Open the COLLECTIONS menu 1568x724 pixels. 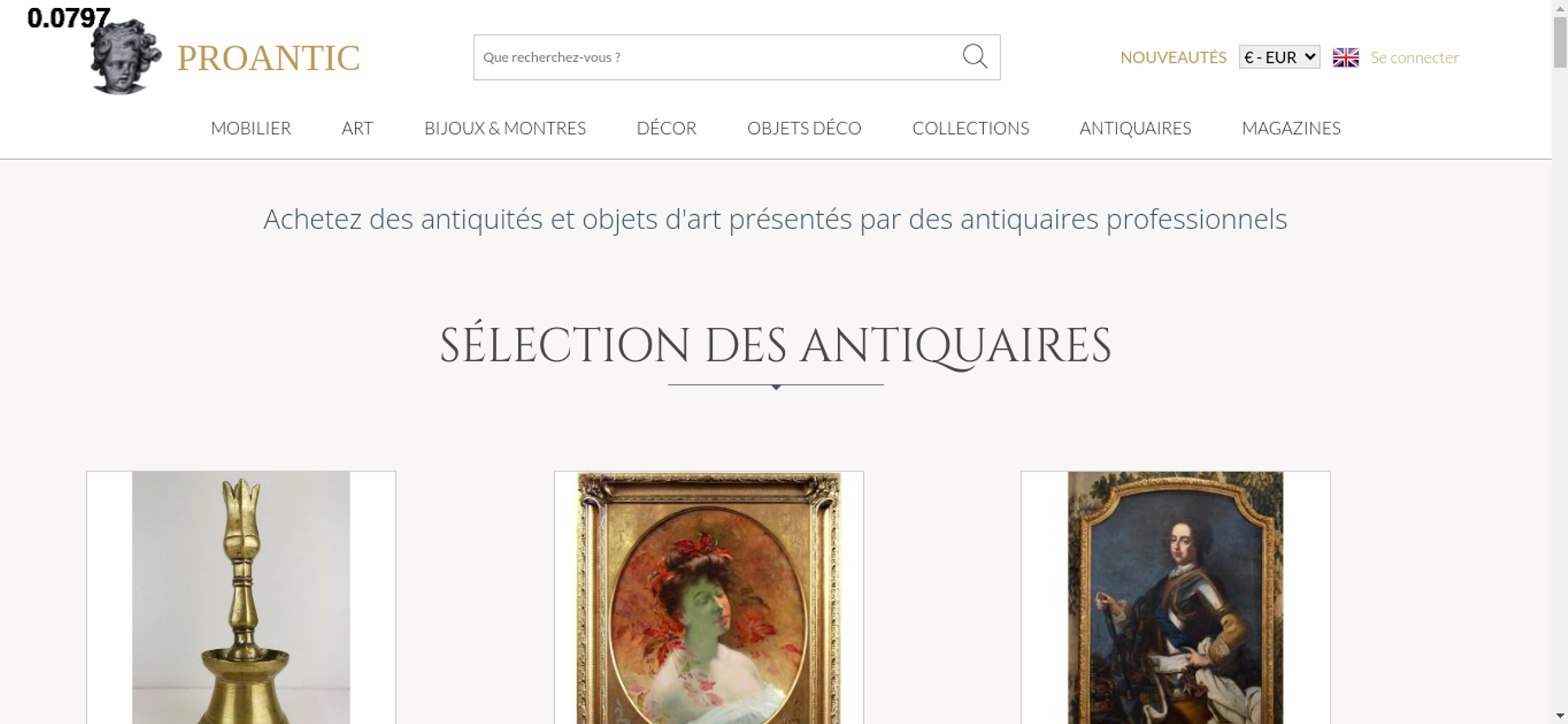[971, 128]
